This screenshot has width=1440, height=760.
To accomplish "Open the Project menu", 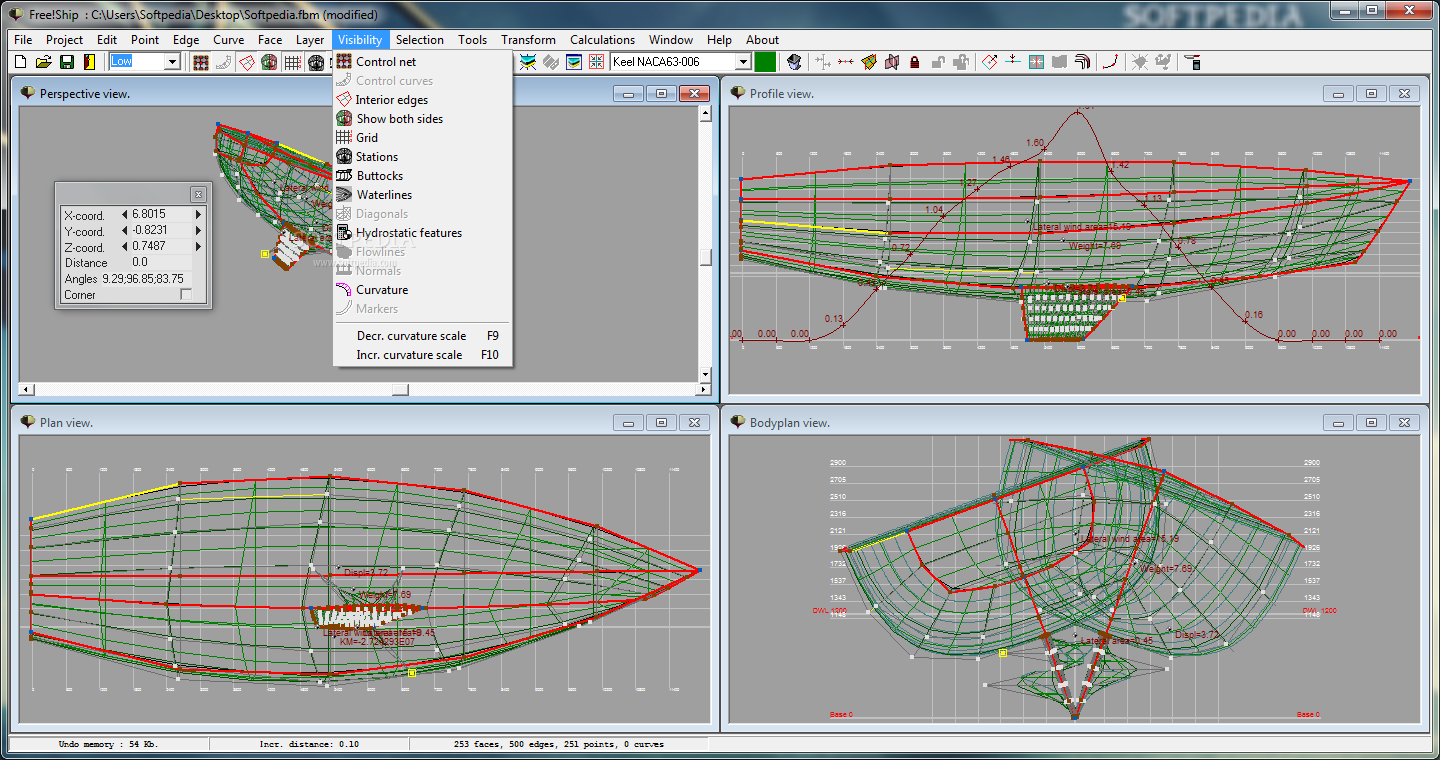I will 65,40.
